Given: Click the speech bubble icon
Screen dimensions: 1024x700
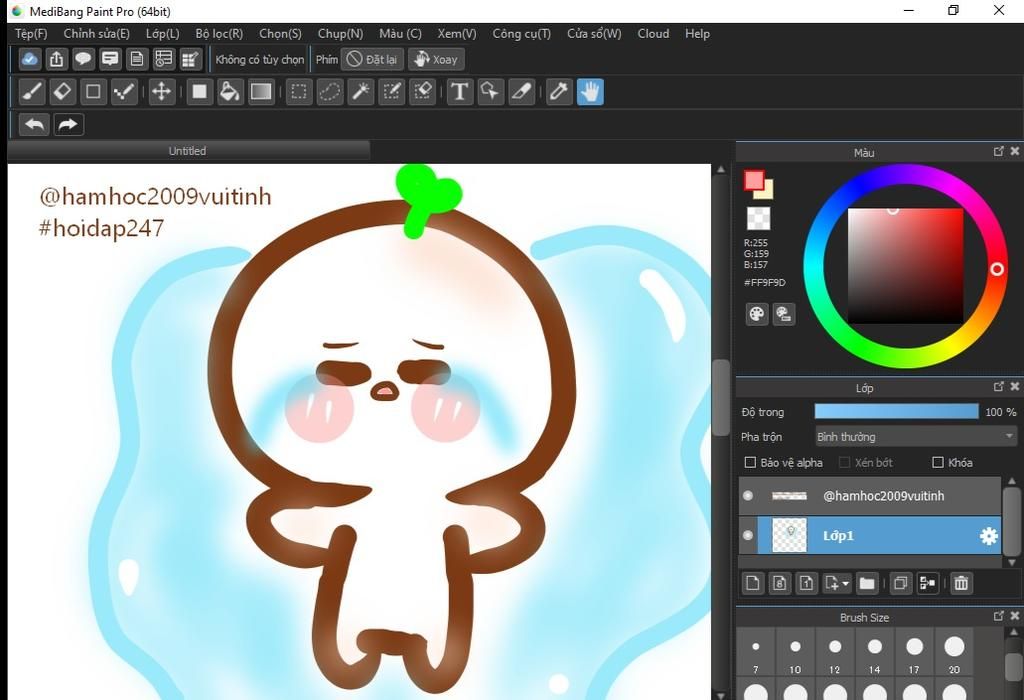Looking at the screenshot, I should [x=83, y=59].
